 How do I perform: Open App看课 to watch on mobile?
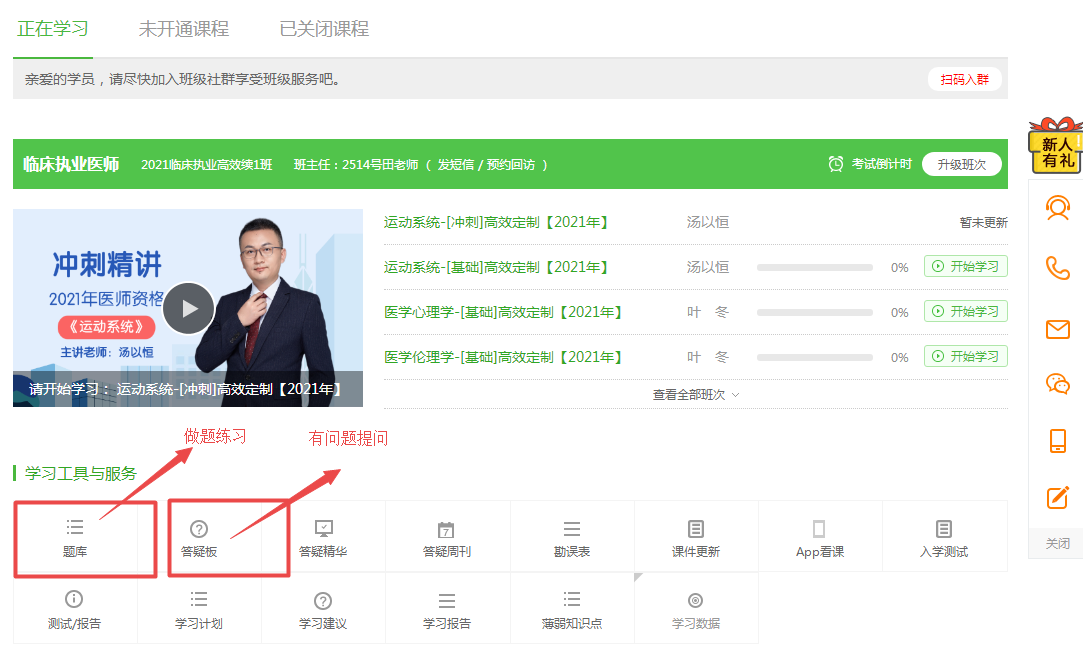(x=820, y=536)
